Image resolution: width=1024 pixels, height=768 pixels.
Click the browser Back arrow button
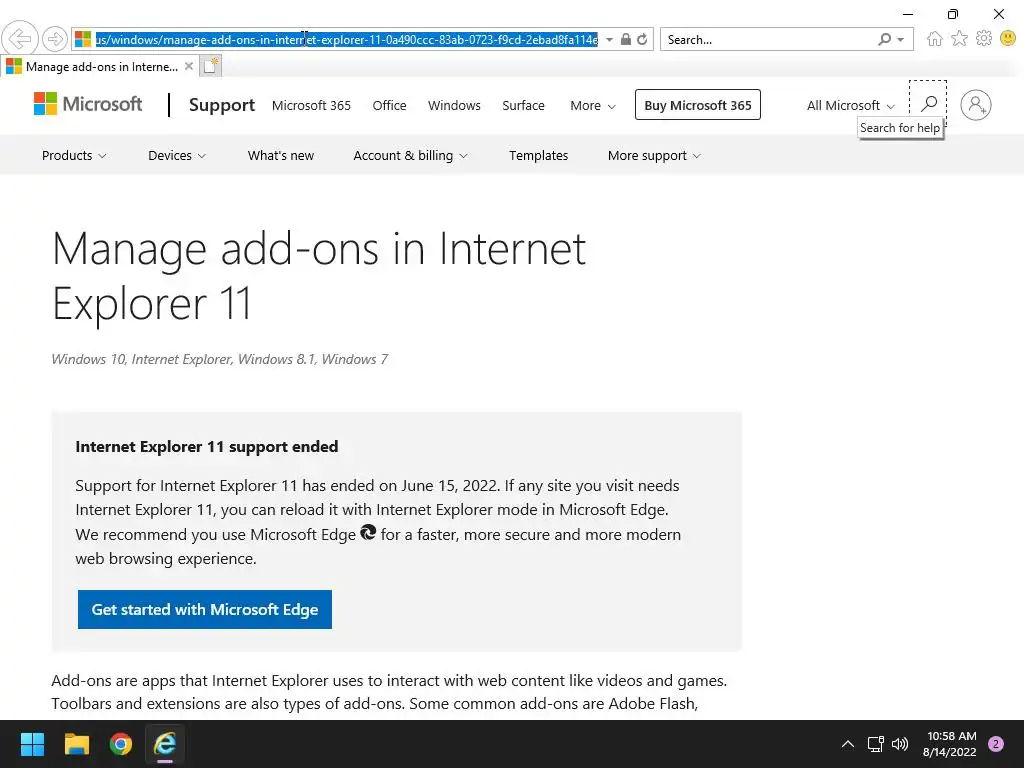point(20,39)
